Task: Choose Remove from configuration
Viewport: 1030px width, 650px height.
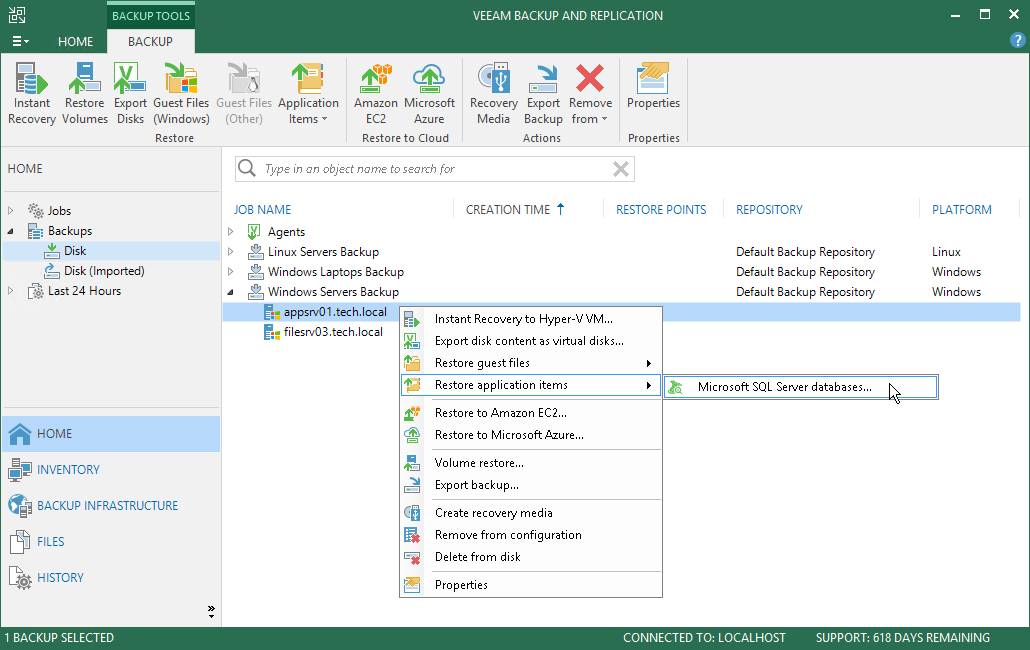Action: (x=530, y=535)
